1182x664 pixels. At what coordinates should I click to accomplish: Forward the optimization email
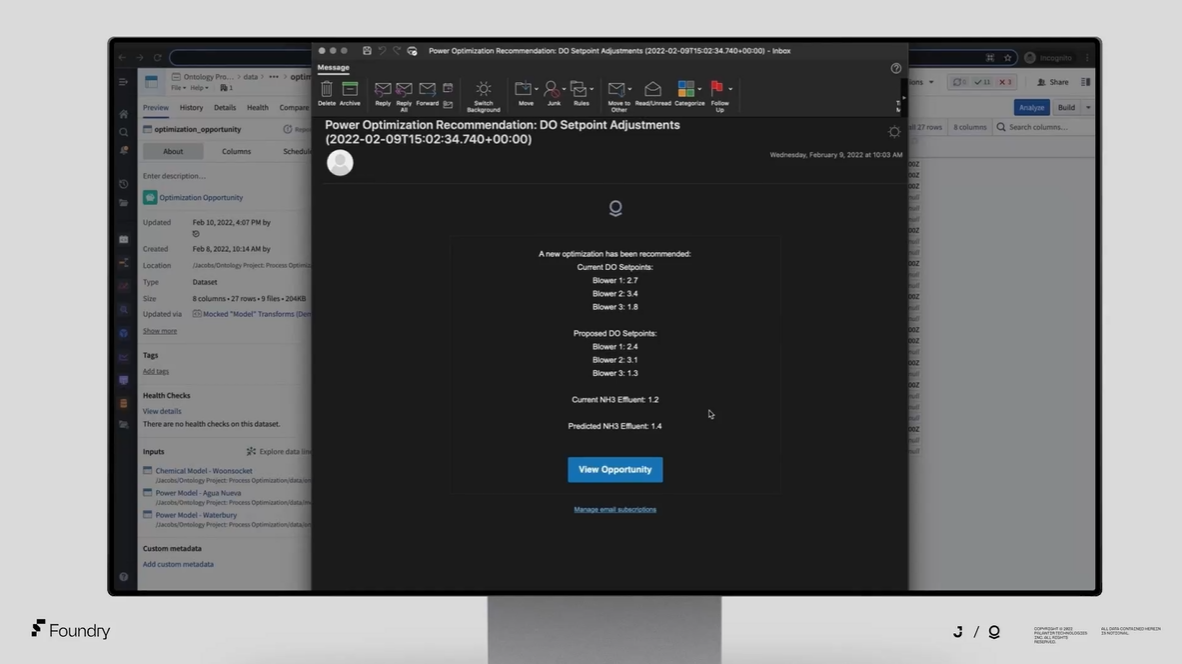(x=427, y=91)
